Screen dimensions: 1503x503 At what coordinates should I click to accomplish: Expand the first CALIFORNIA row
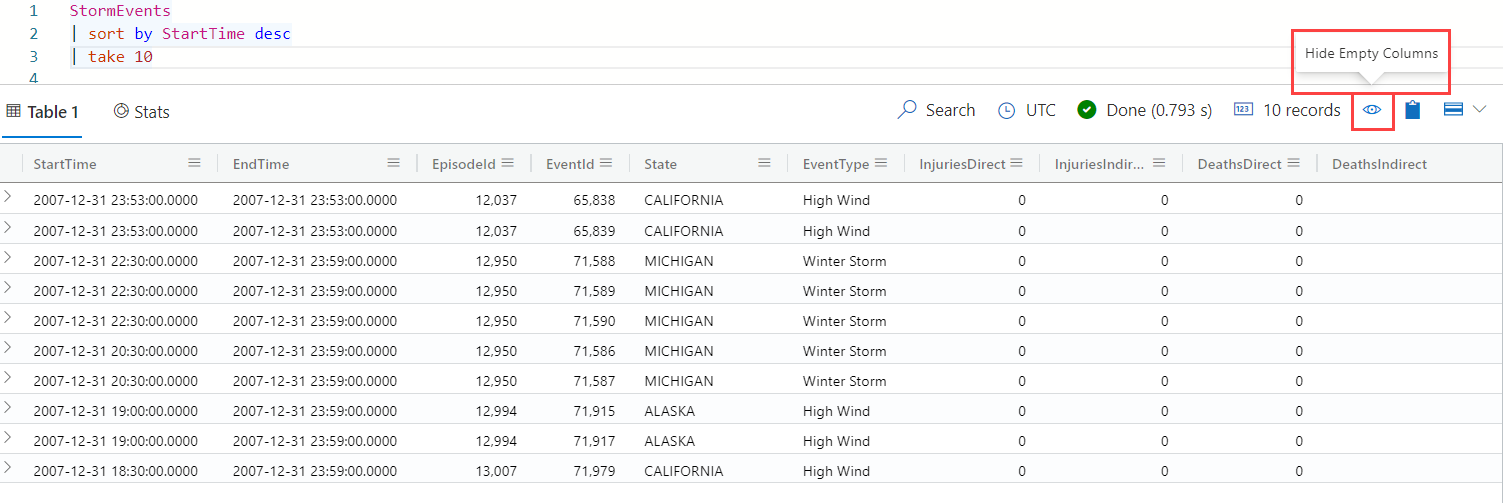pos(8,197)
